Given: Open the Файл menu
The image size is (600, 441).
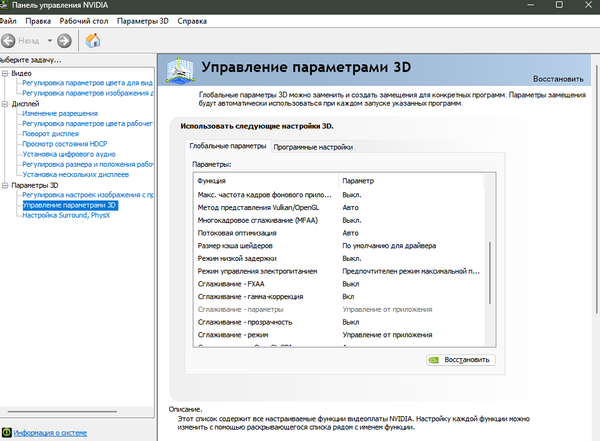Looking at the screenshot, I should click(8, 21).
